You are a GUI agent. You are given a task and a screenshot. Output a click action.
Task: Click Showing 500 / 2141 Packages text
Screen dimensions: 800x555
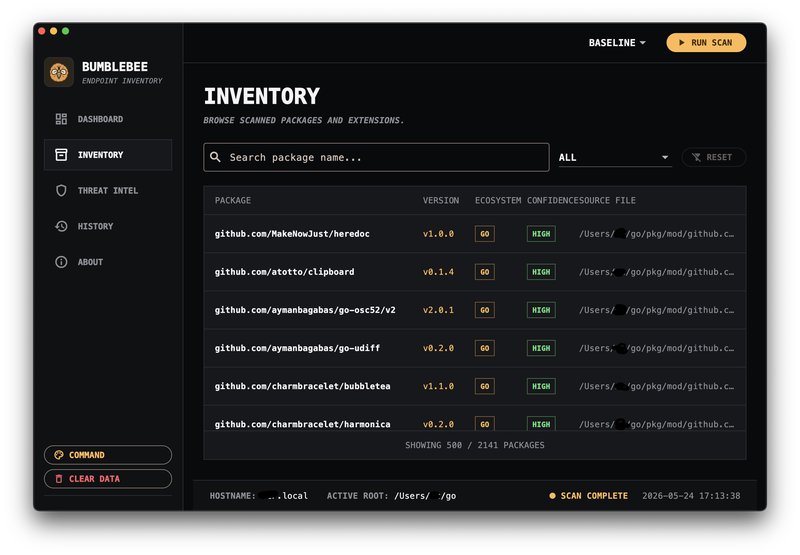pos(474,445)
